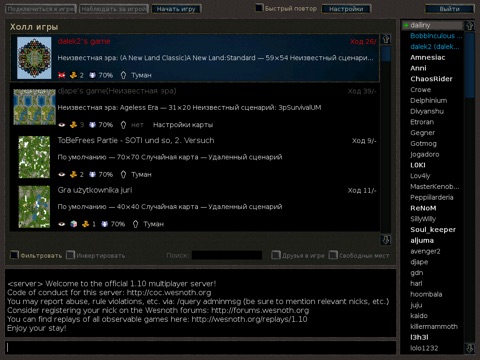Screen dimensions: 480x360
Task: Click observer eye icon in djape's game
Action: tap(62, 125)
